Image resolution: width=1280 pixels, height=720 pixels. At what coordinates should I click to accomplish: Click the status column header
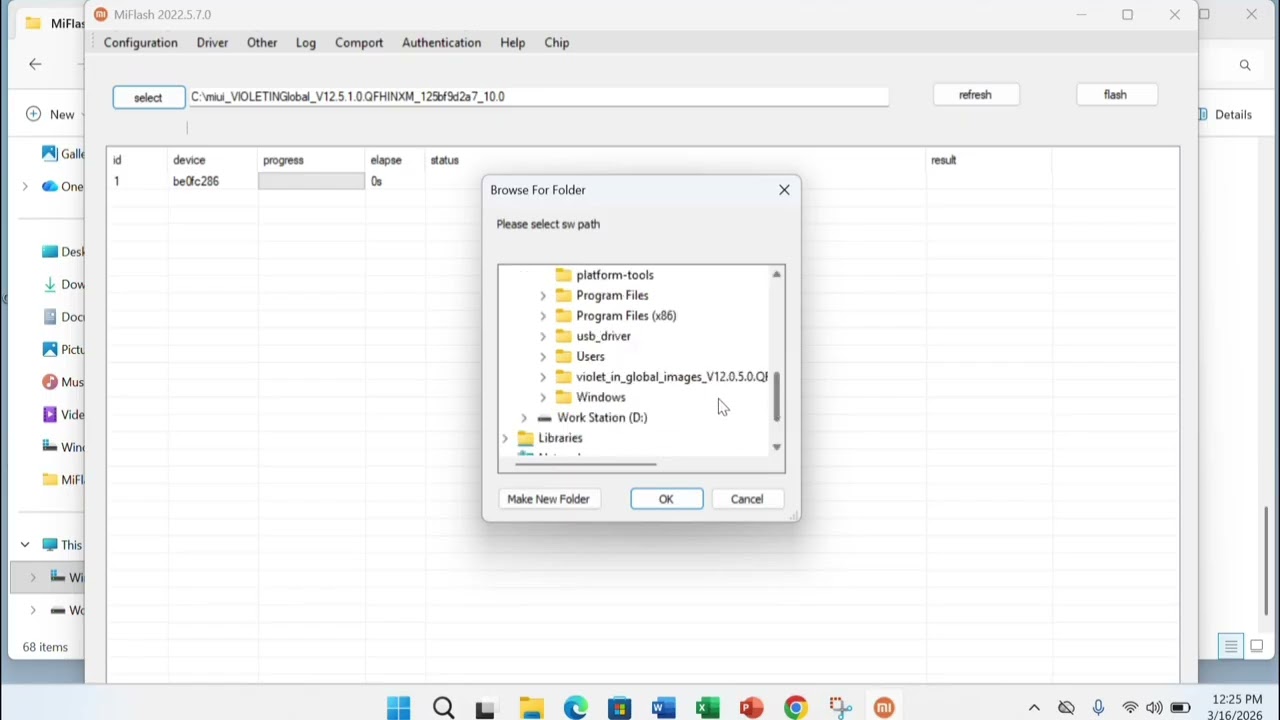(444, 160)
